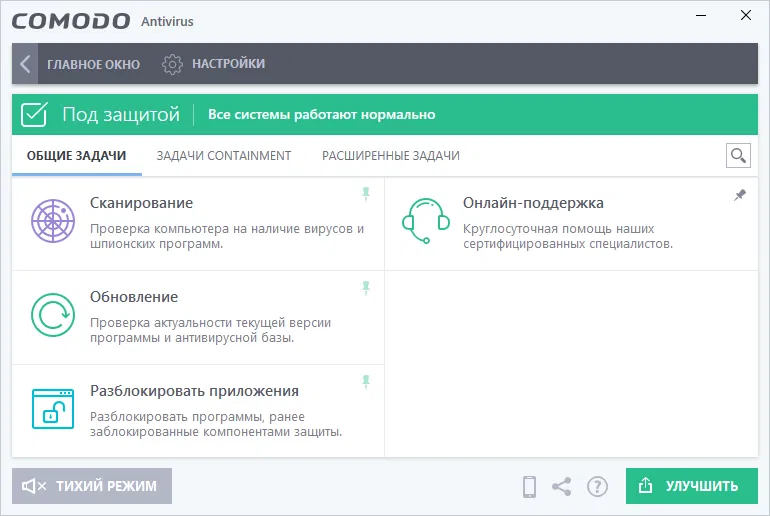Click the COMODO logo
This screenshot has width=770, height=516.
71,21
